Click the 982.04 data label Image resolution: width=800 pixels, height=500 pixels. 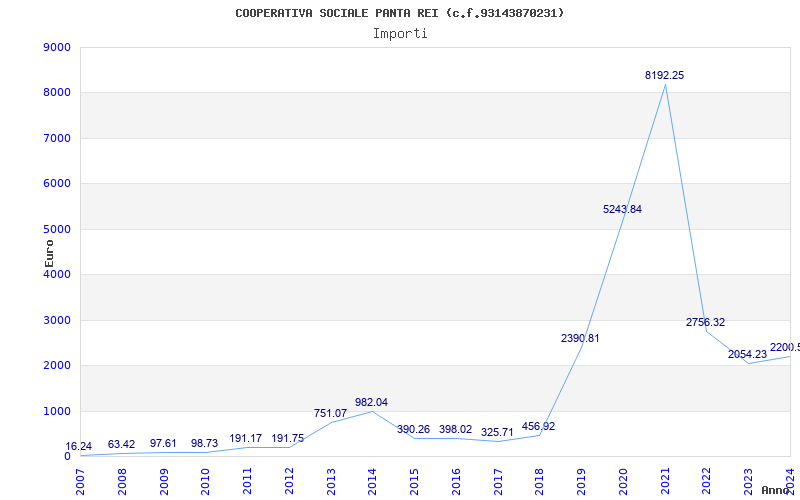pos(371,403)
